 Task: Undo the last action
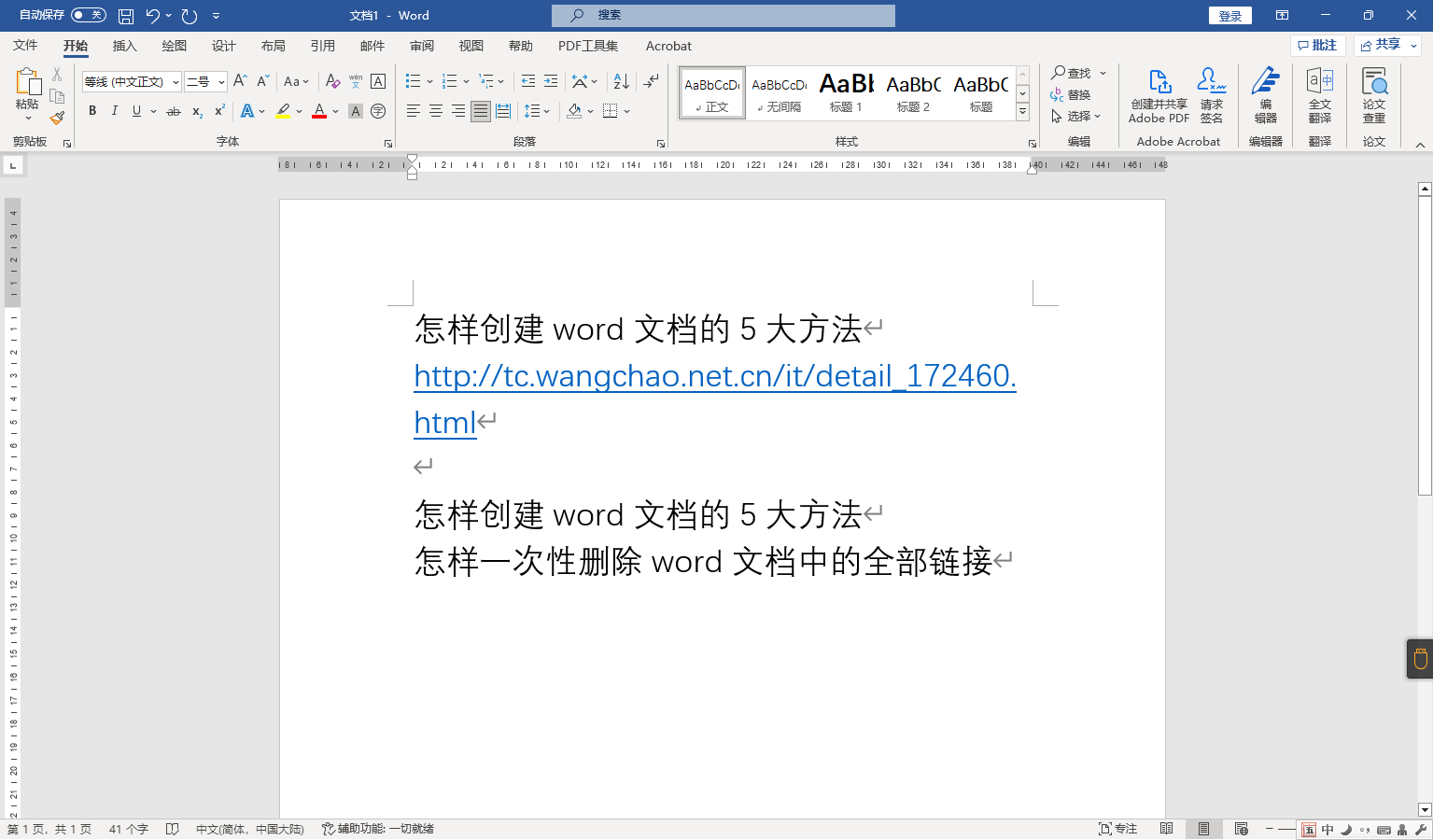(153, 16)
